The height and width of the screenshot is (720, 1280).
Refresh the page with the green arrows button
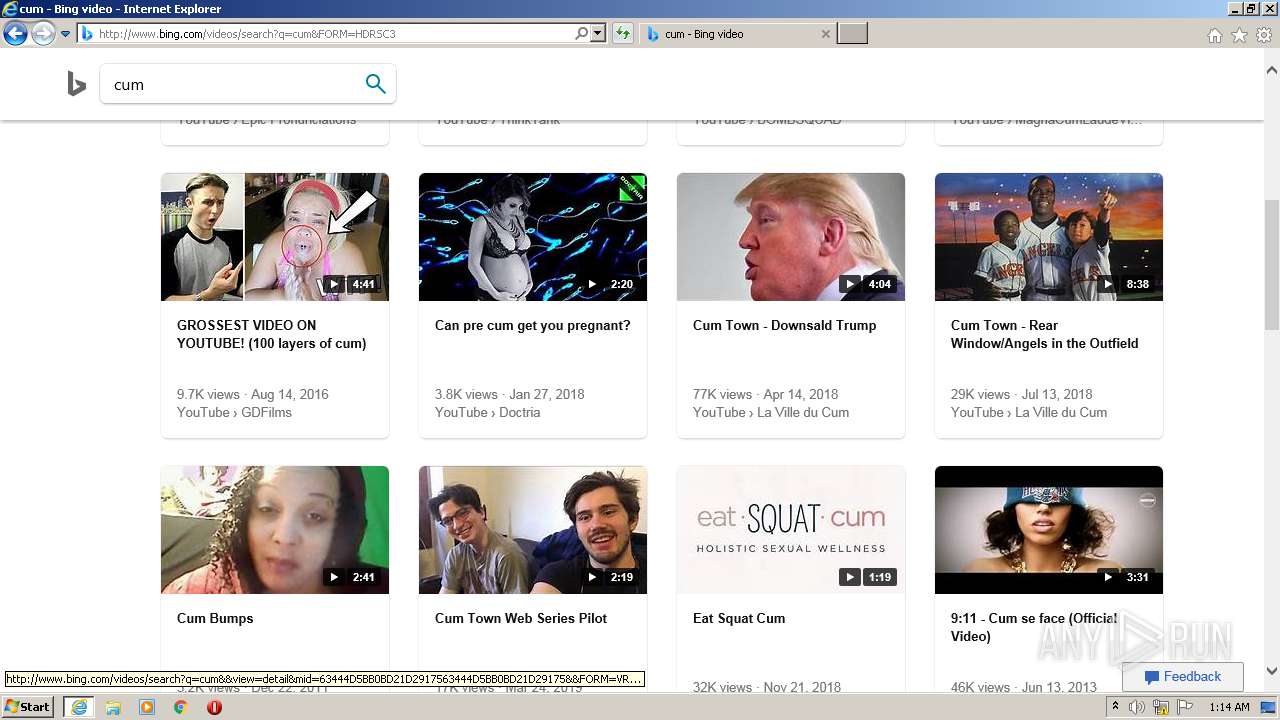623,34
